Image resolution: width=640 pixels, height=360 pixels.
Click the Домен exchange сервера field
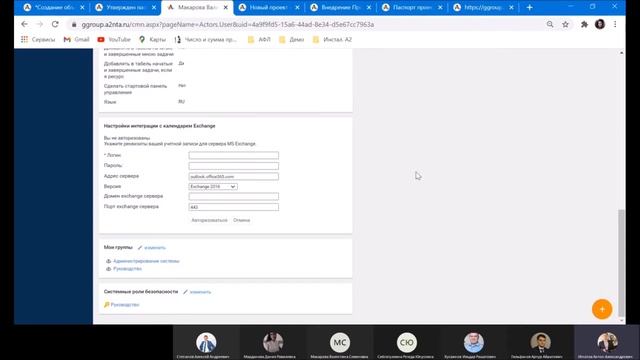(x=233, y=196)
